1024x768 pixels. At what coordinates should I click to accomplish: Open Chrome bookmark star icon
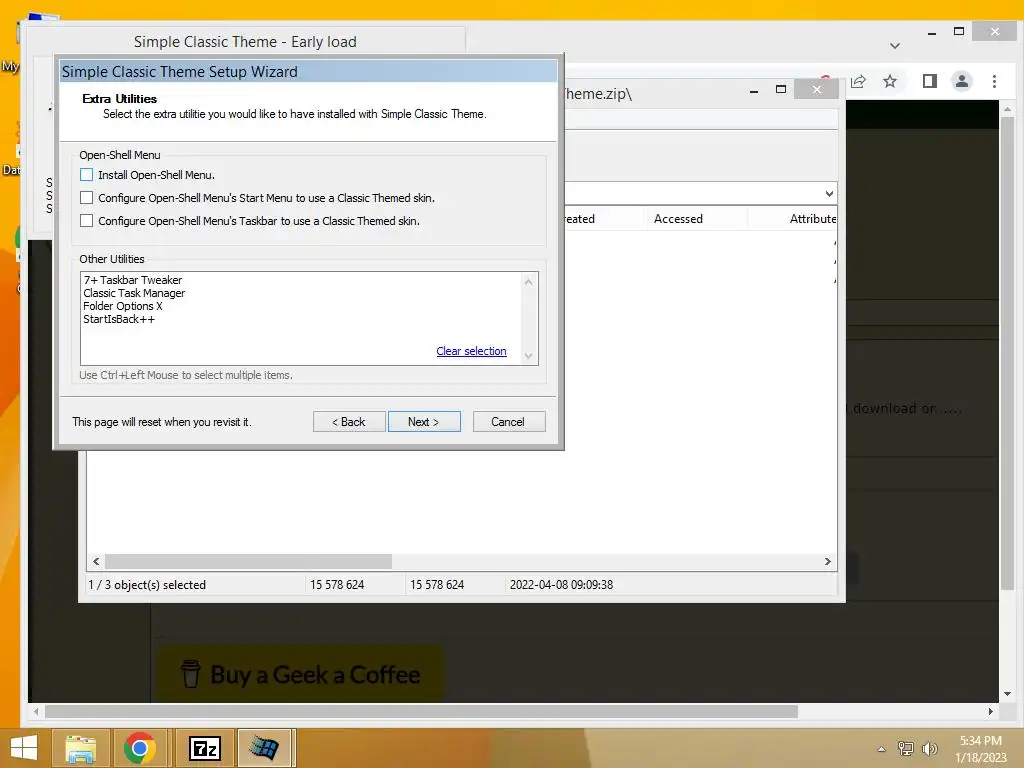click(x=889, y=81)
